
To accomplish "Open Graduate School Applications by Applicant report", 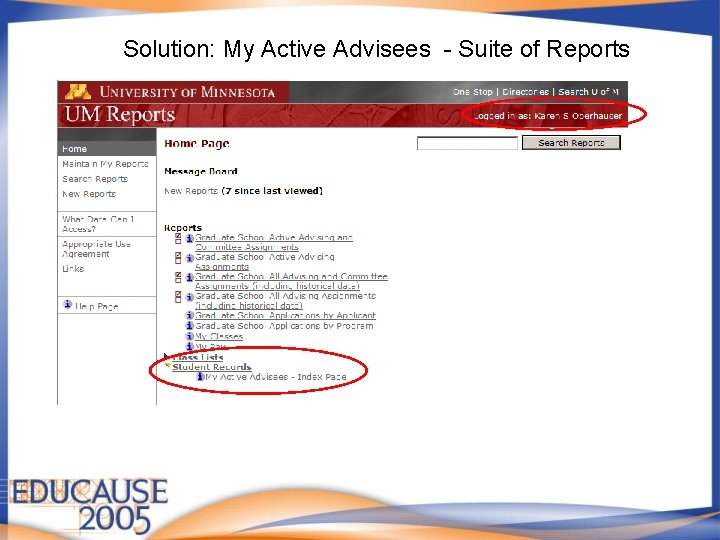I will (285, 315).
